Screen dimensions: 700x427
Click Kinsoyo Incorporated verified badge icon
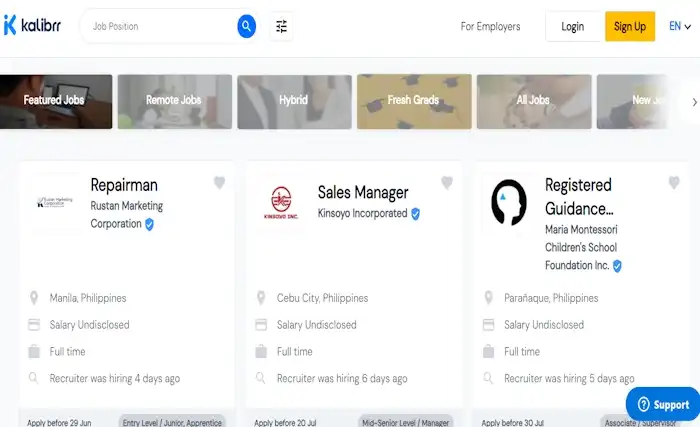tap(416, 214)
